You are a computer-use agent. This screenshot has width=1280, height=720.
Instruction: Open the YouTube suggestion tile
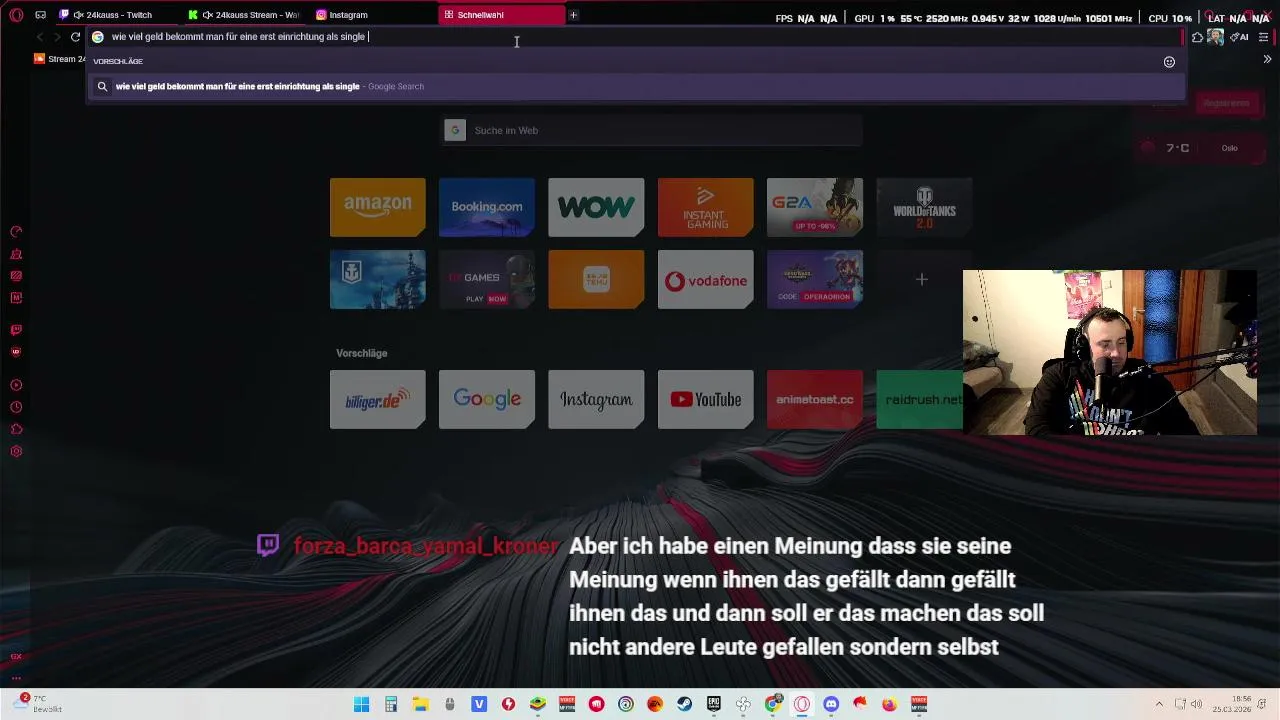point(706,399)
